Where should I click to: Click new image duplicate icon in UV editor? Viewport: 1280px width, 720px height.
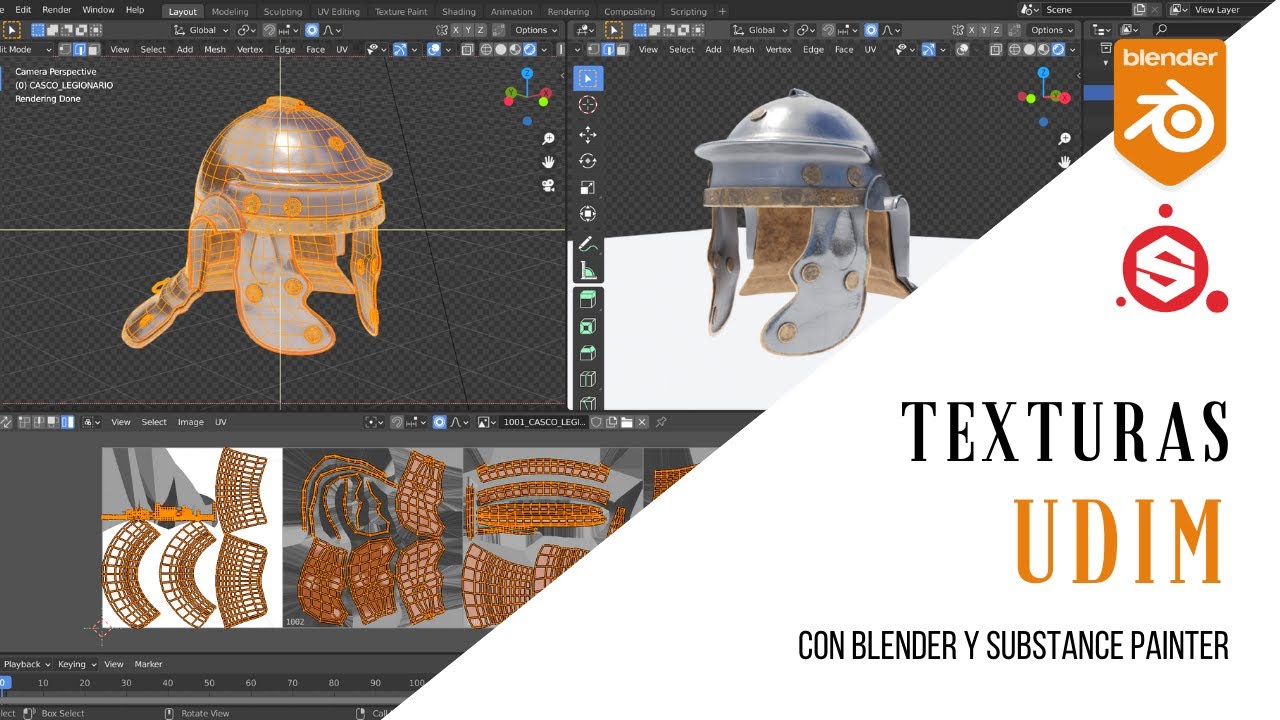click(x=611, y=422)
